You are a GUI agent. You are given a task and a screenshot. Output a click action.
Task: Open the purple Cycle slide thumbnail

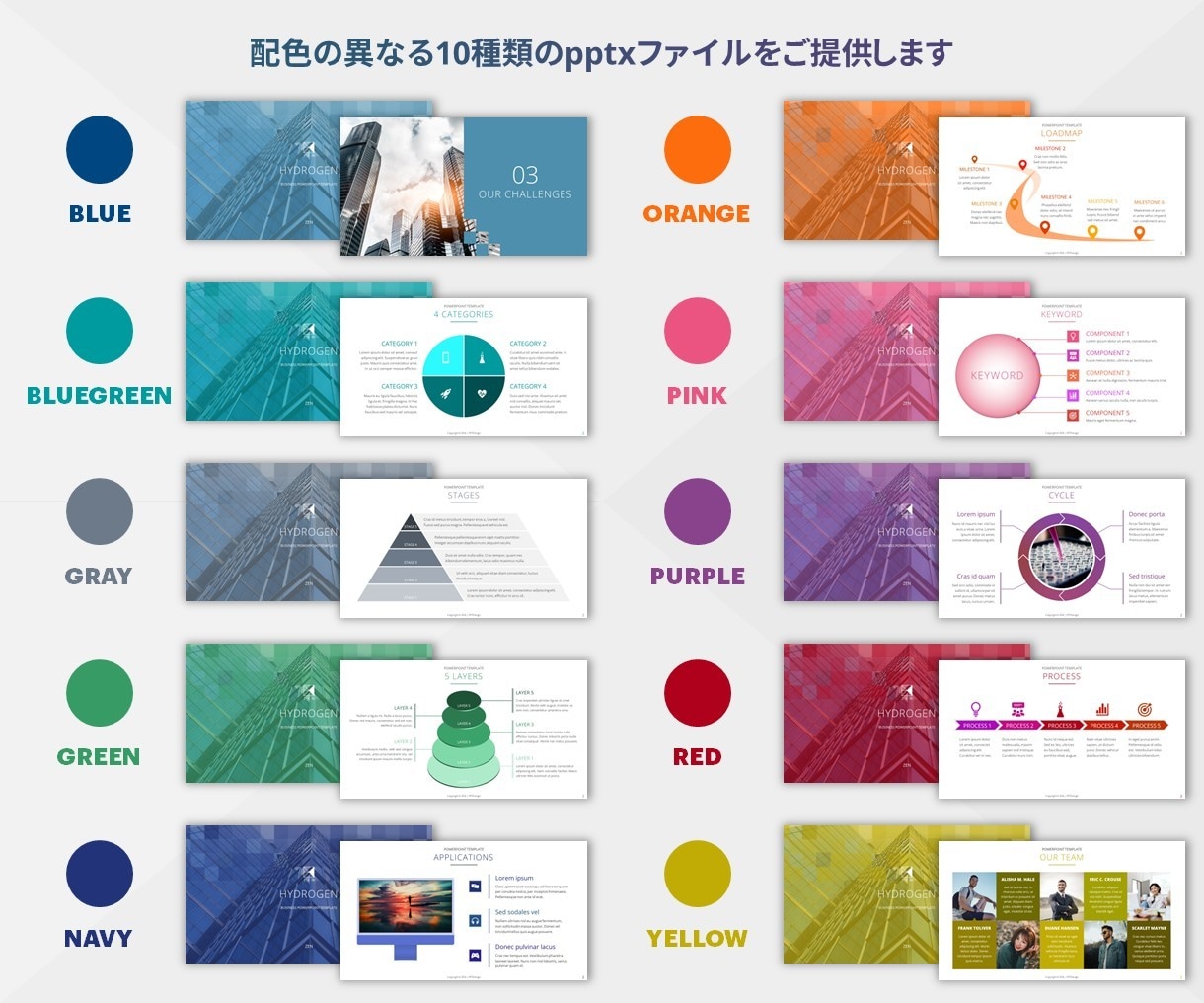[x=1062, y=548]
